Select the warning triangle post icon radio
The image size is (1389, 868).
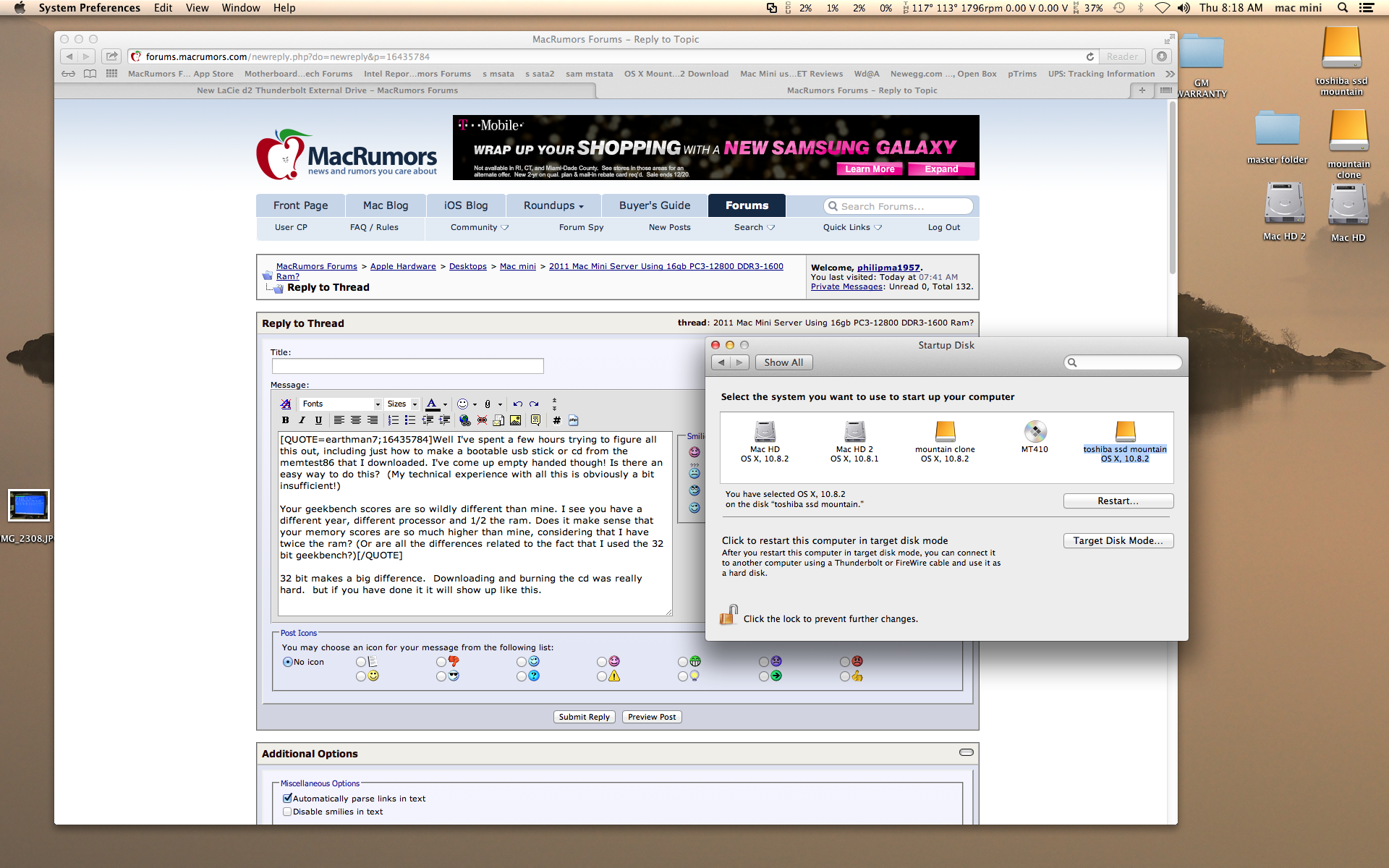(602, 677)
